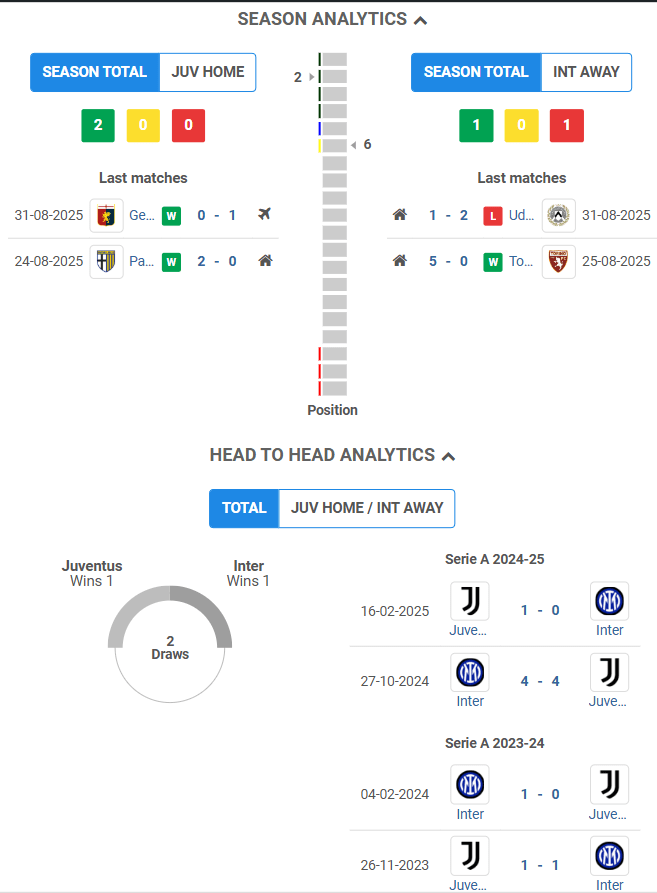The image size is (657, 893).
Task: Click the Juventus logo in the 16-02-2025 match
Action: [470, 601]
